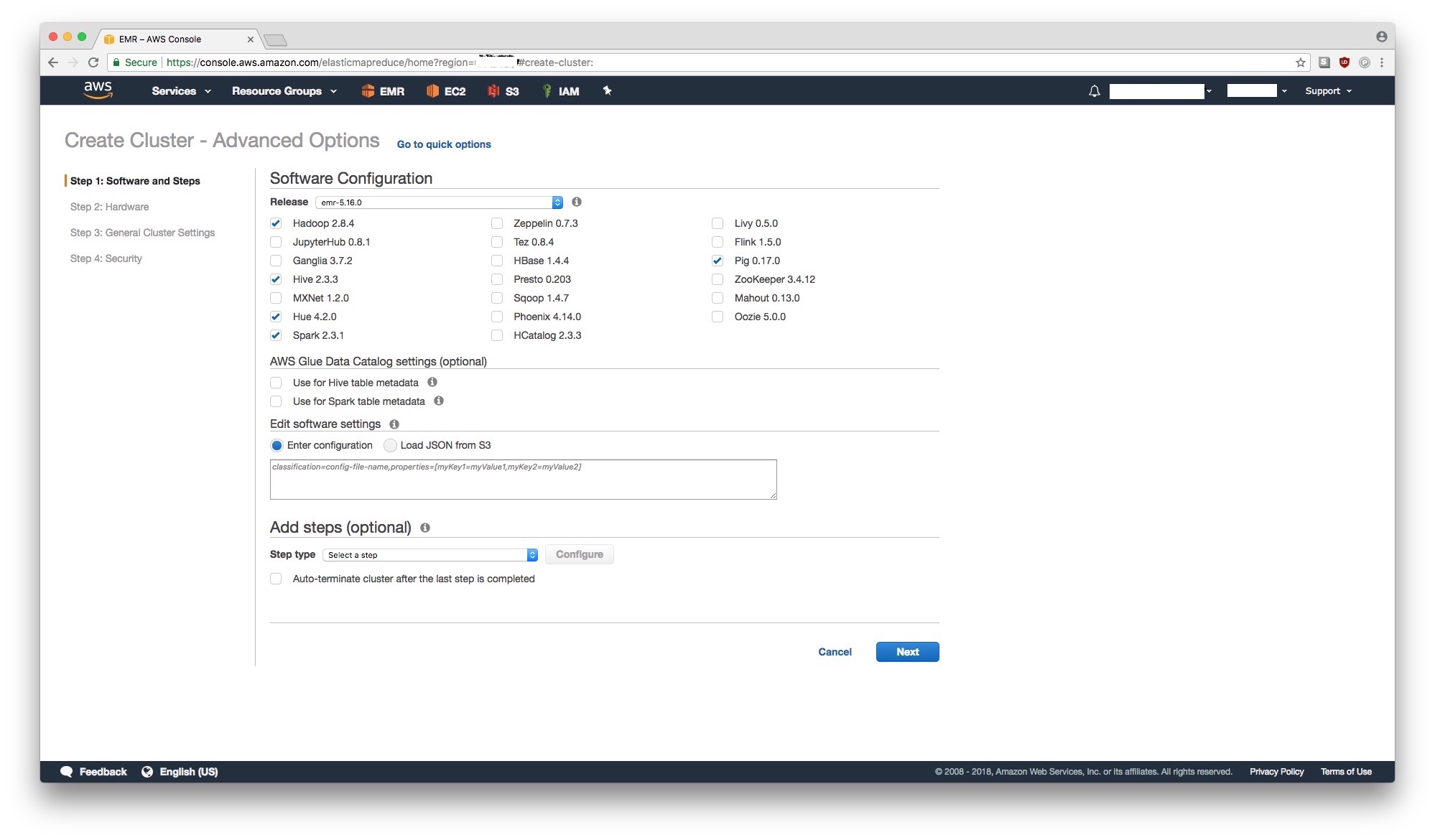Open the Feedback panel at bottom left
The height and width of the screenshot is (840, 1435).
[101, 771]
